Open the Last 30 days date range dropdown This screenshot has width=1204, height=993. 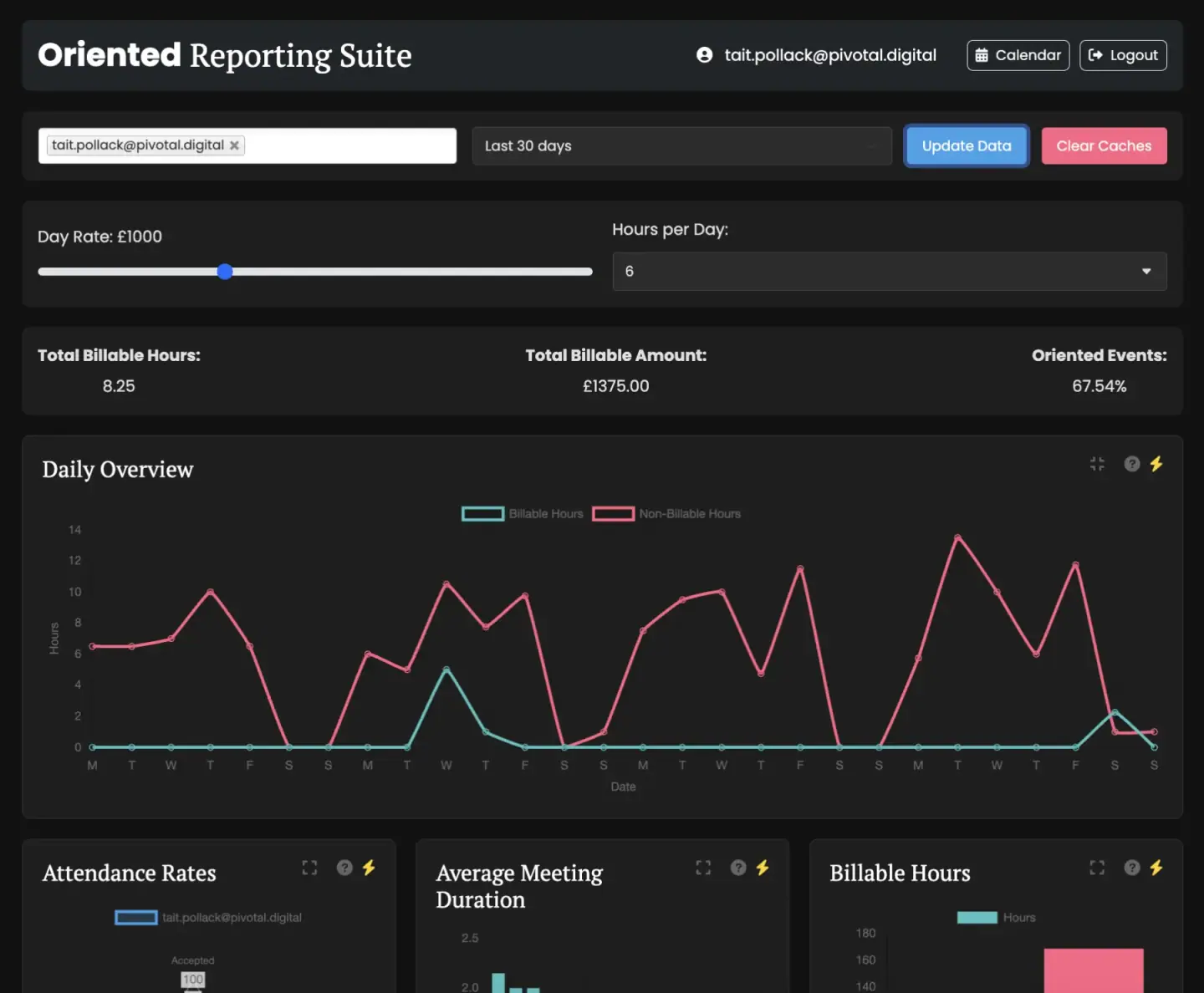pos(682,145)
